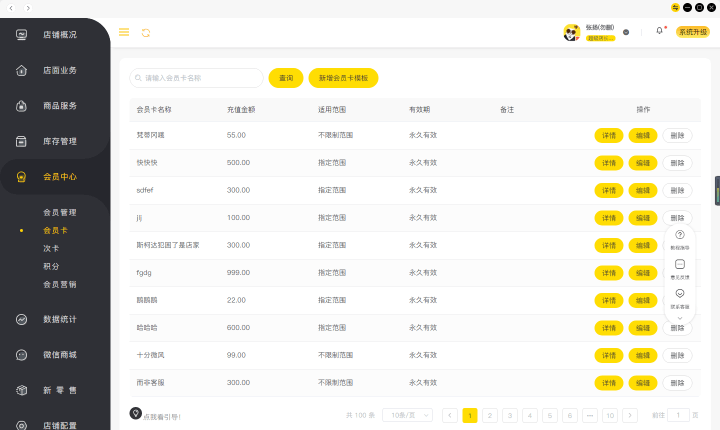Click the guide pin icon at bottom left

136,413
